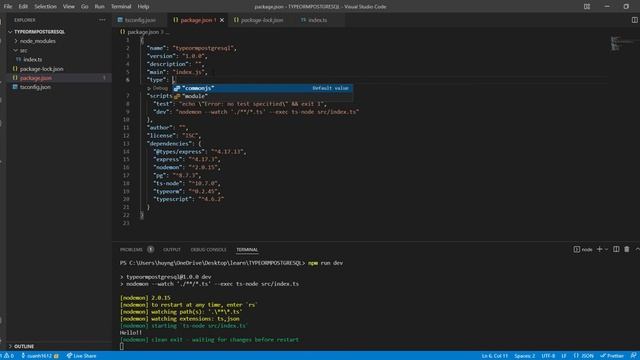The height and width of the screenshot is (360, 640).
Task: Open the File menu
Action: [8, 7]
